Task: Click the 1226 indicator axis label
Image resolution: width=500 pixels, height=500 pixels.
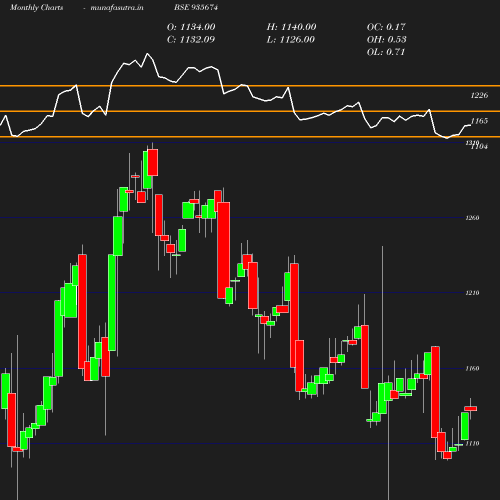Action: (479, 95)
